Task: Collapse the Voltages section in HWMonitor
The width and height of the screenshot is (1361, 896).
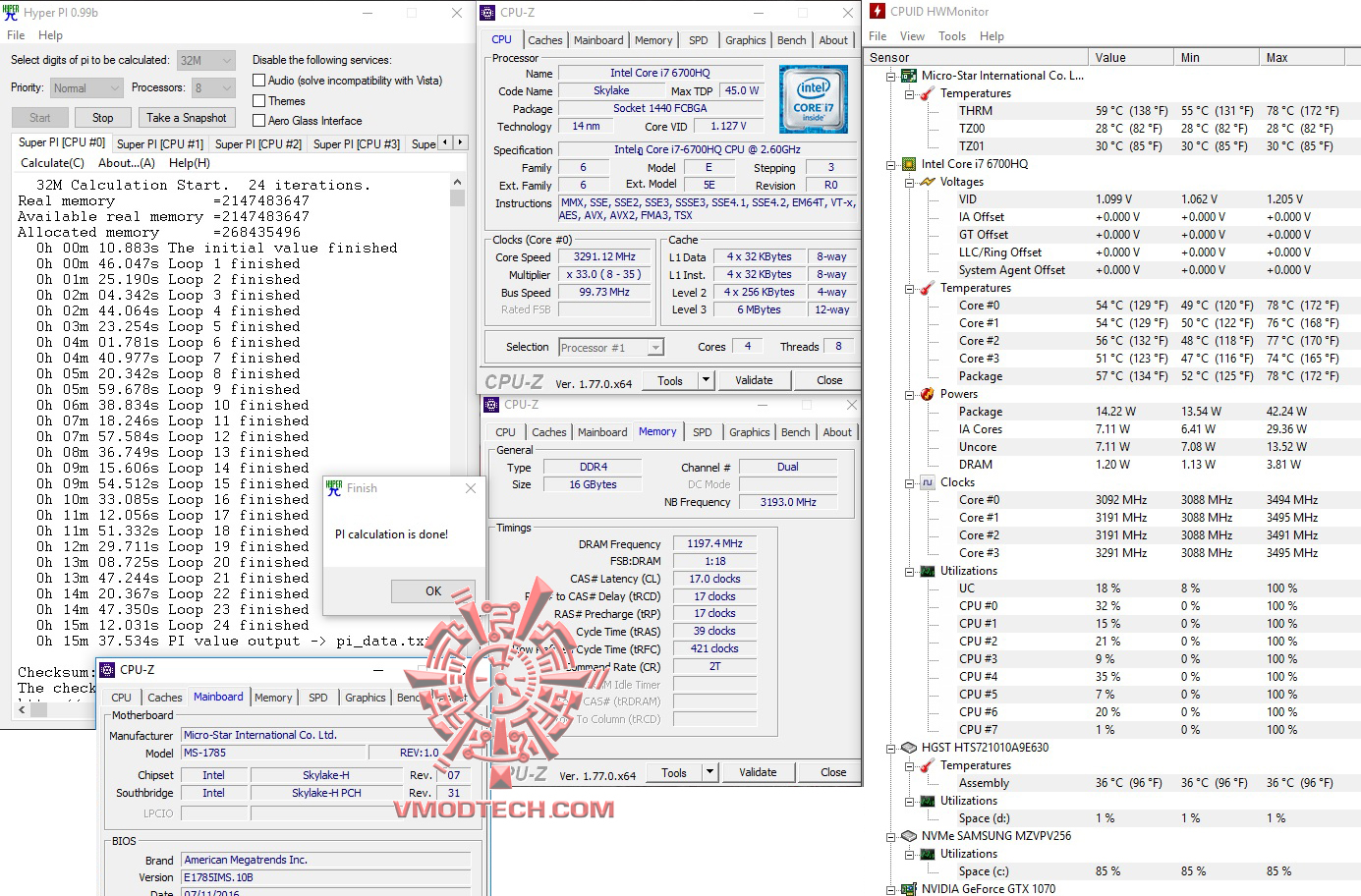Action: (x=909, y=182)
